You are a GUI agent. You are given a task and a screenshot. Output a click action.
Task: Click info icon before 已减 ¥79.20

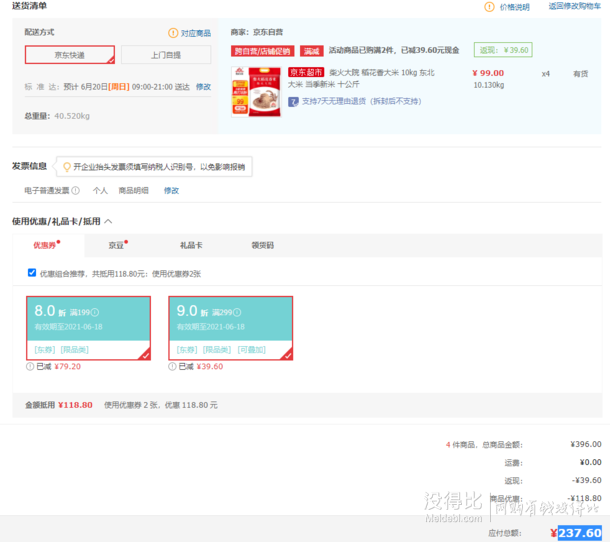(30, 366)
